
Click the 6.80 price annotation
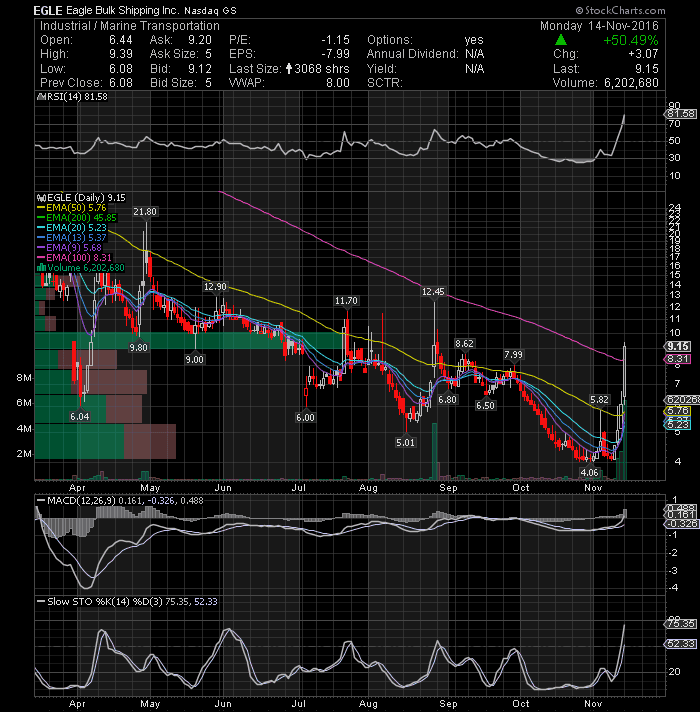click(447, 400)
